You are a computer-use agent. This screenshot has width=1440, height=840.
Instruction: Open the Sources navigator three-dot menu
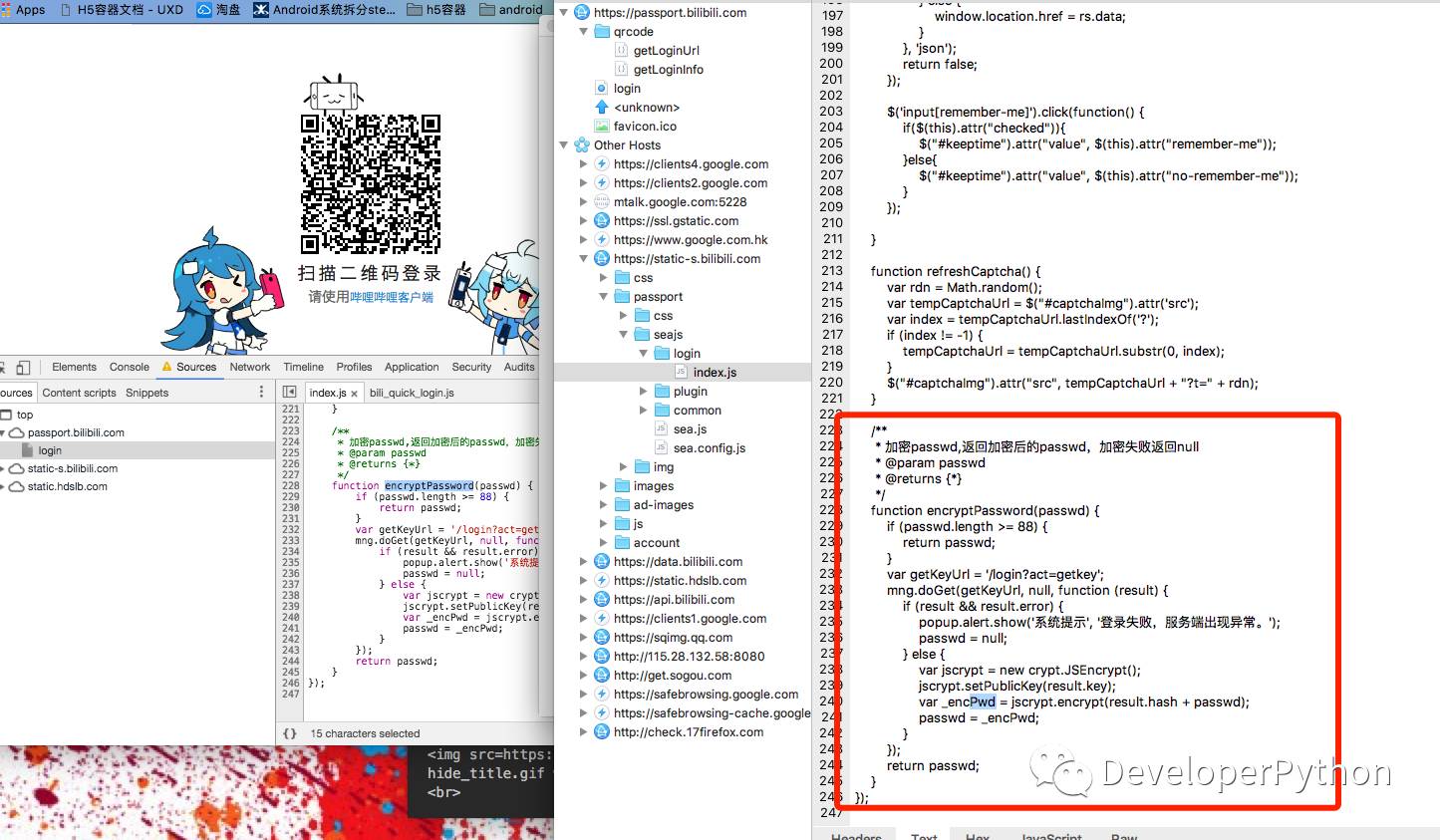pyautogui.click(x=263, y=393)
